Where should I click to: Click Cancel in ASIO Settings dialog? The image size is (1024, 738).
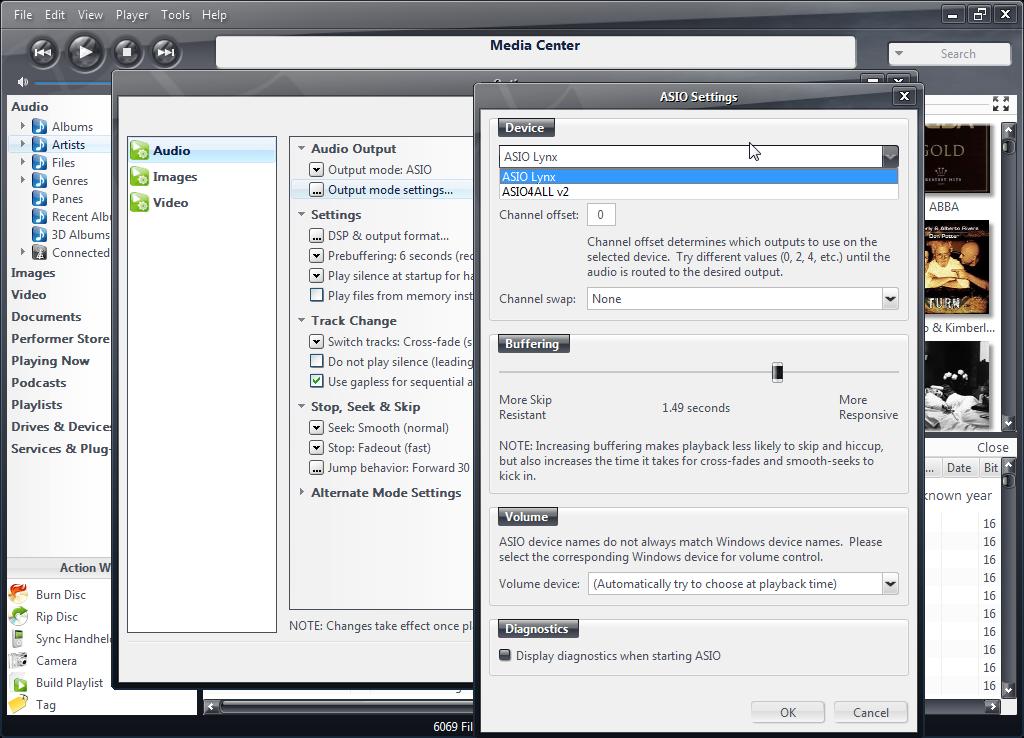pos(870,712)
